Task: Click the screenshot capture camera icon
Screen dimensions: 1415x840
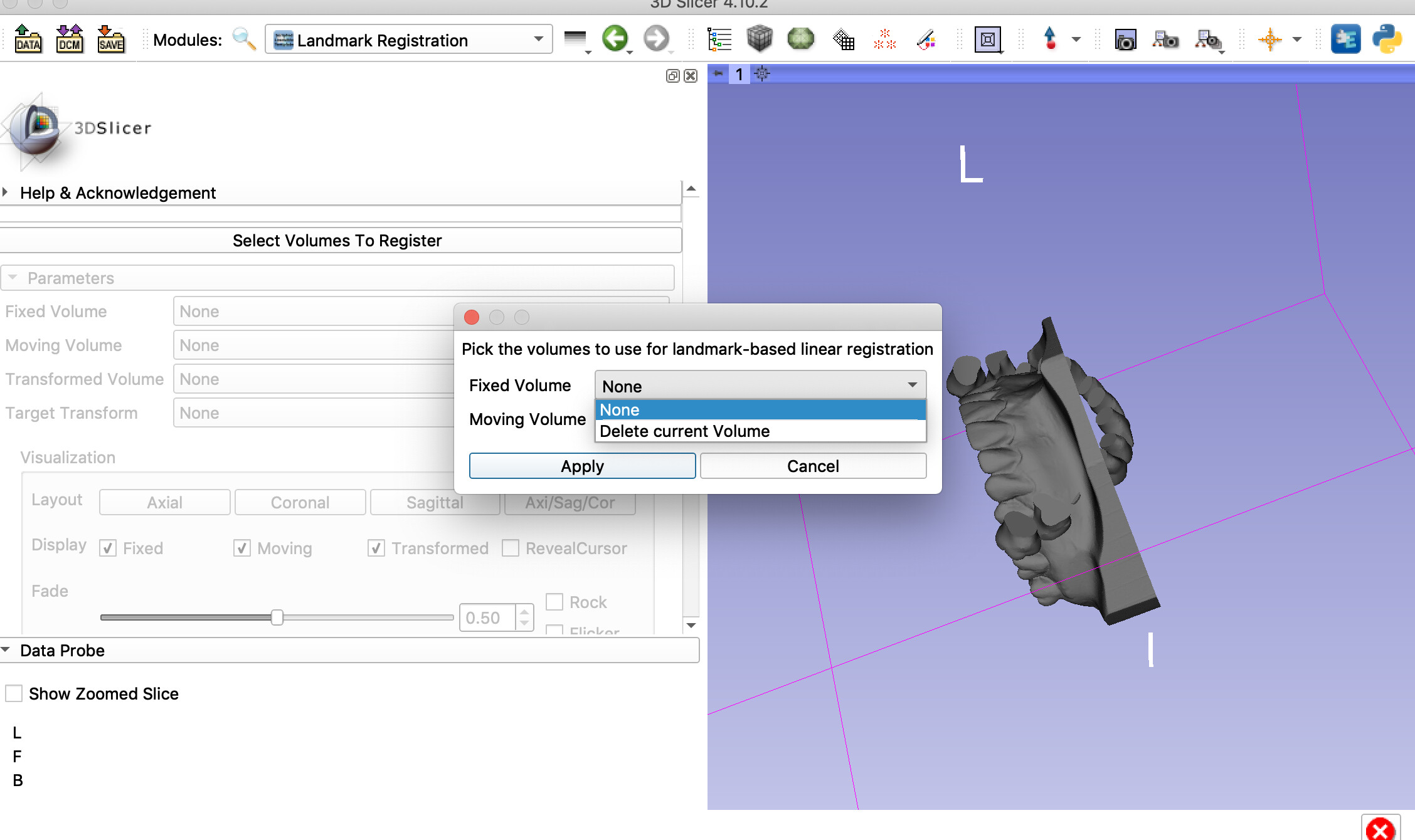Action: (x=1125, y=40)
